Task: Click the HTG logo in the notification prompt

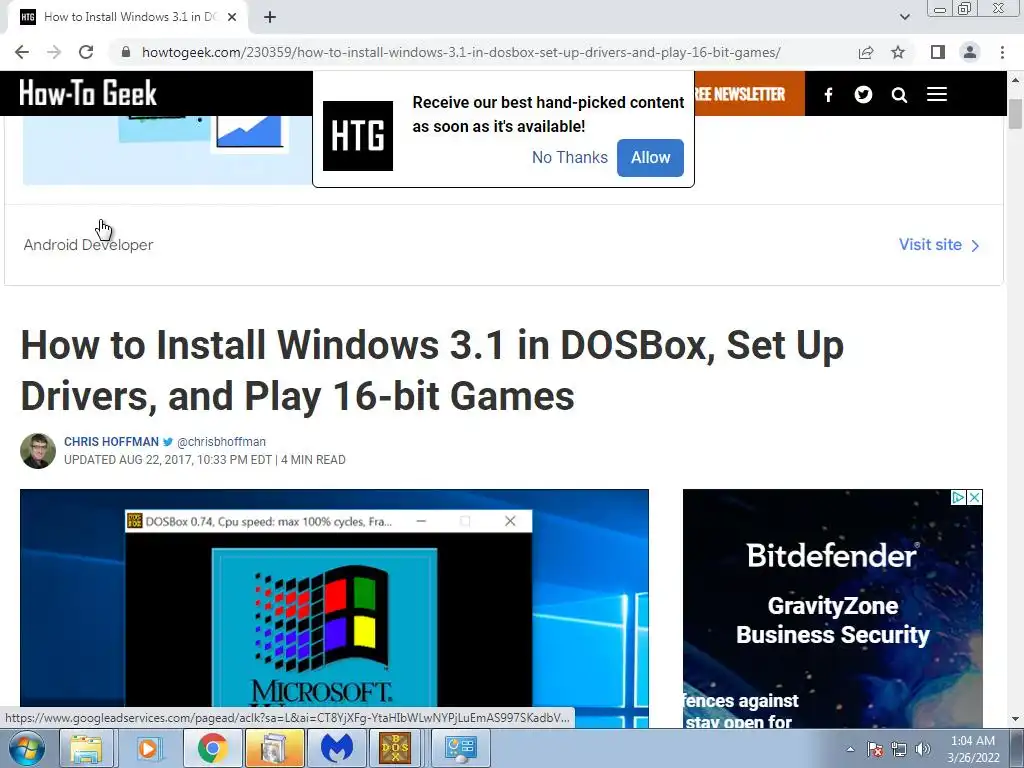Action: pyautogui.click(x=358, y=136)
